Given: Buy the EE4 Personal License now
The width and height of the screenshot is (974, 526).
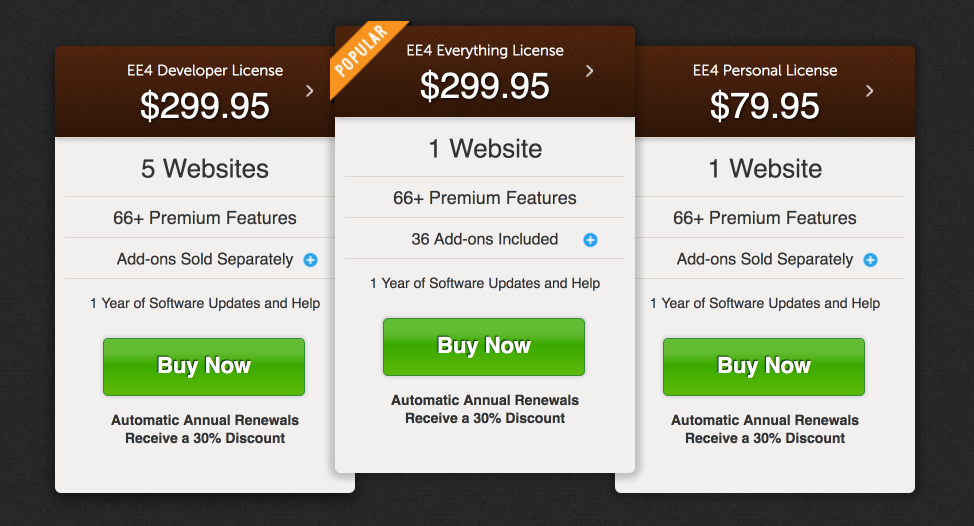Looking at the screenshot, I should coord(764,366).
